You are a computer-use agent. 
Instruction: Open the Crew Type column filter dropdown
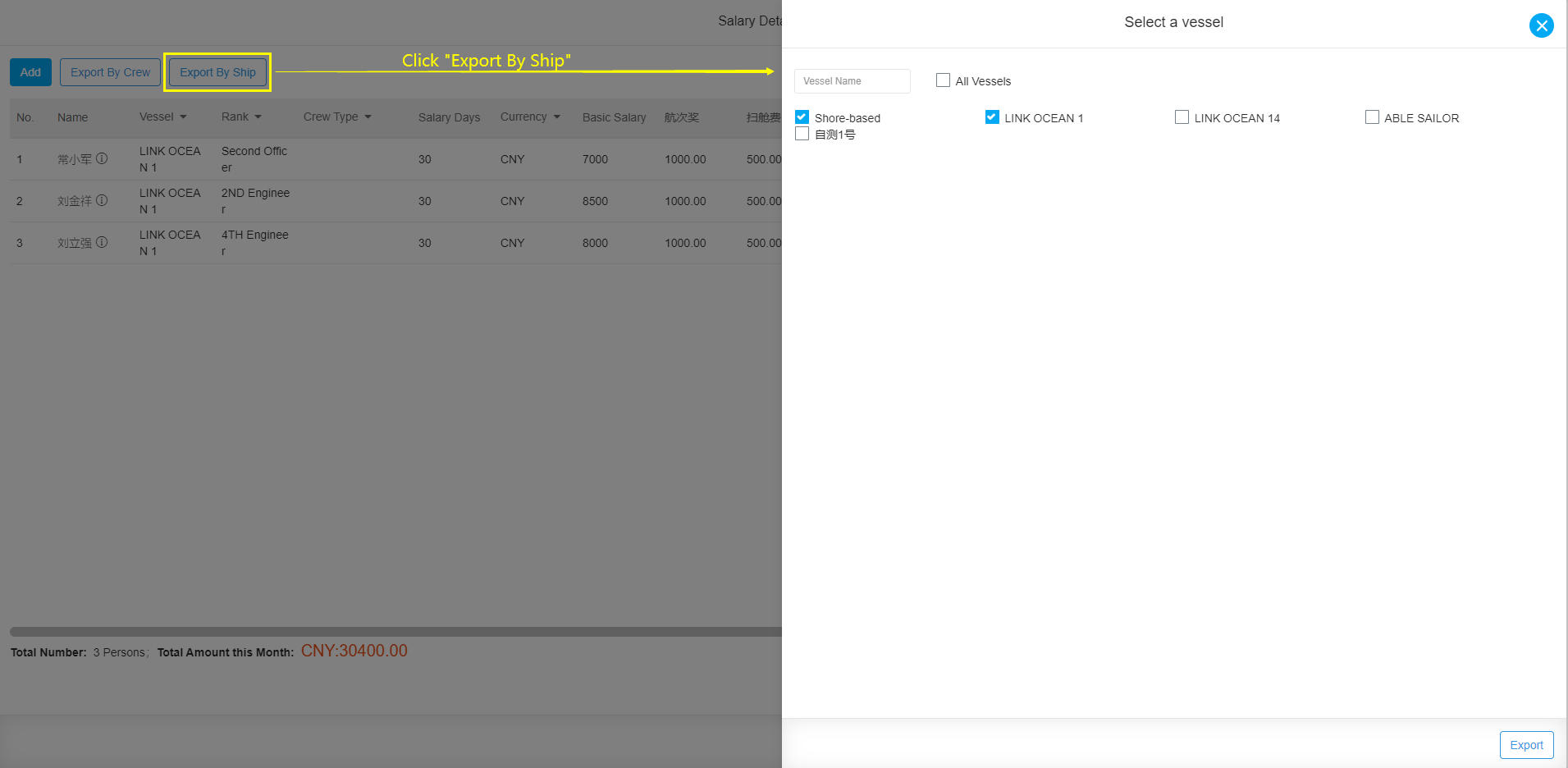click(368, 117)
